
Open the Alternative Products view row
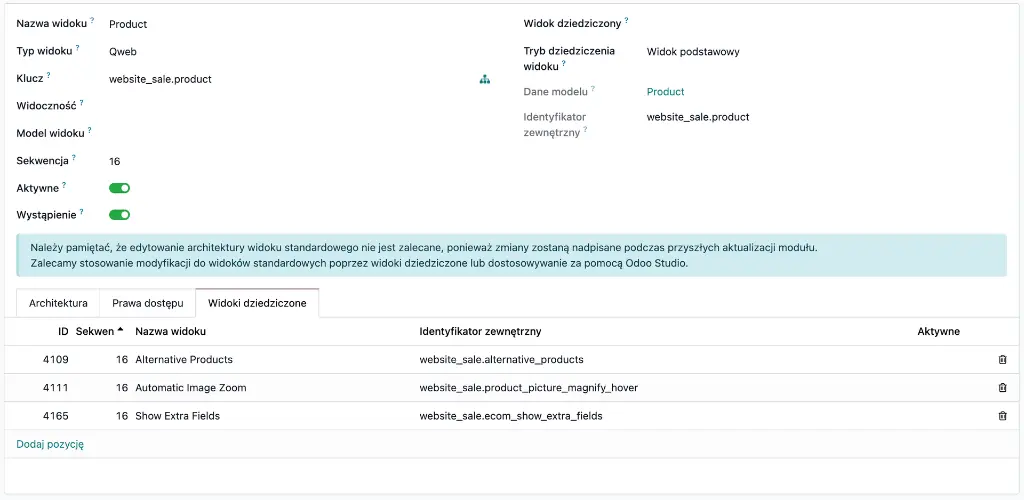pyautogui.click(x=184, y=359)
